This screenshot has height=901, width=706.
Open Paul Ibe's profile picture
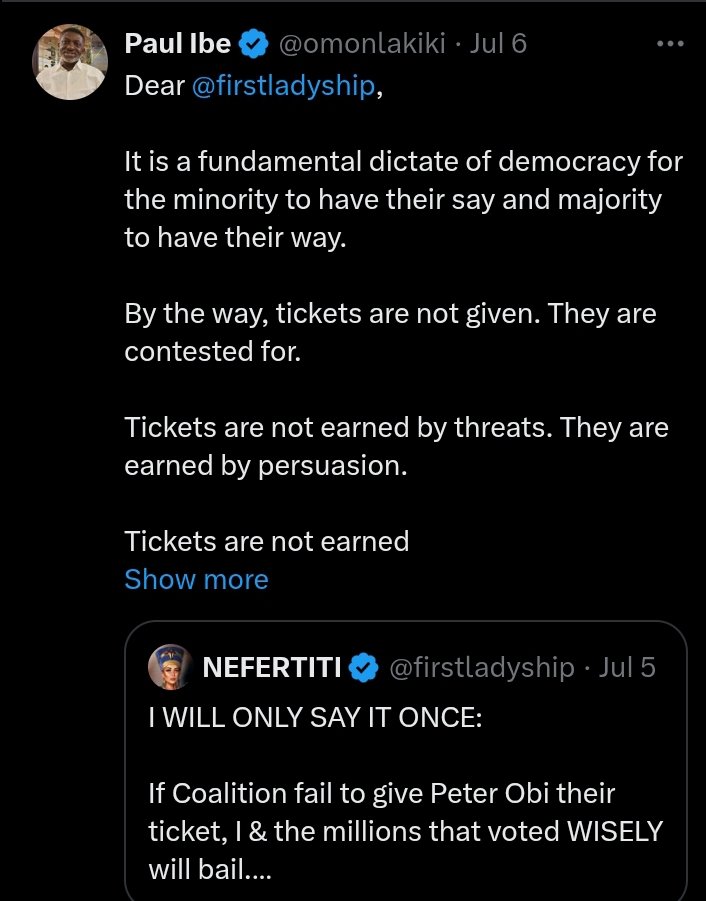point(71,63)
